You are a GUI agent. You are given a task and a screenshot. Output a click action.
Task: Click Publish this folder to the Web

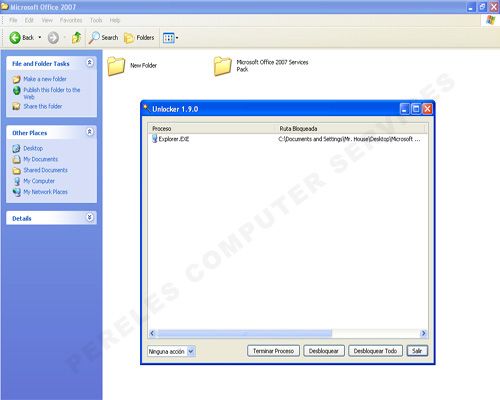pos(52,93)
